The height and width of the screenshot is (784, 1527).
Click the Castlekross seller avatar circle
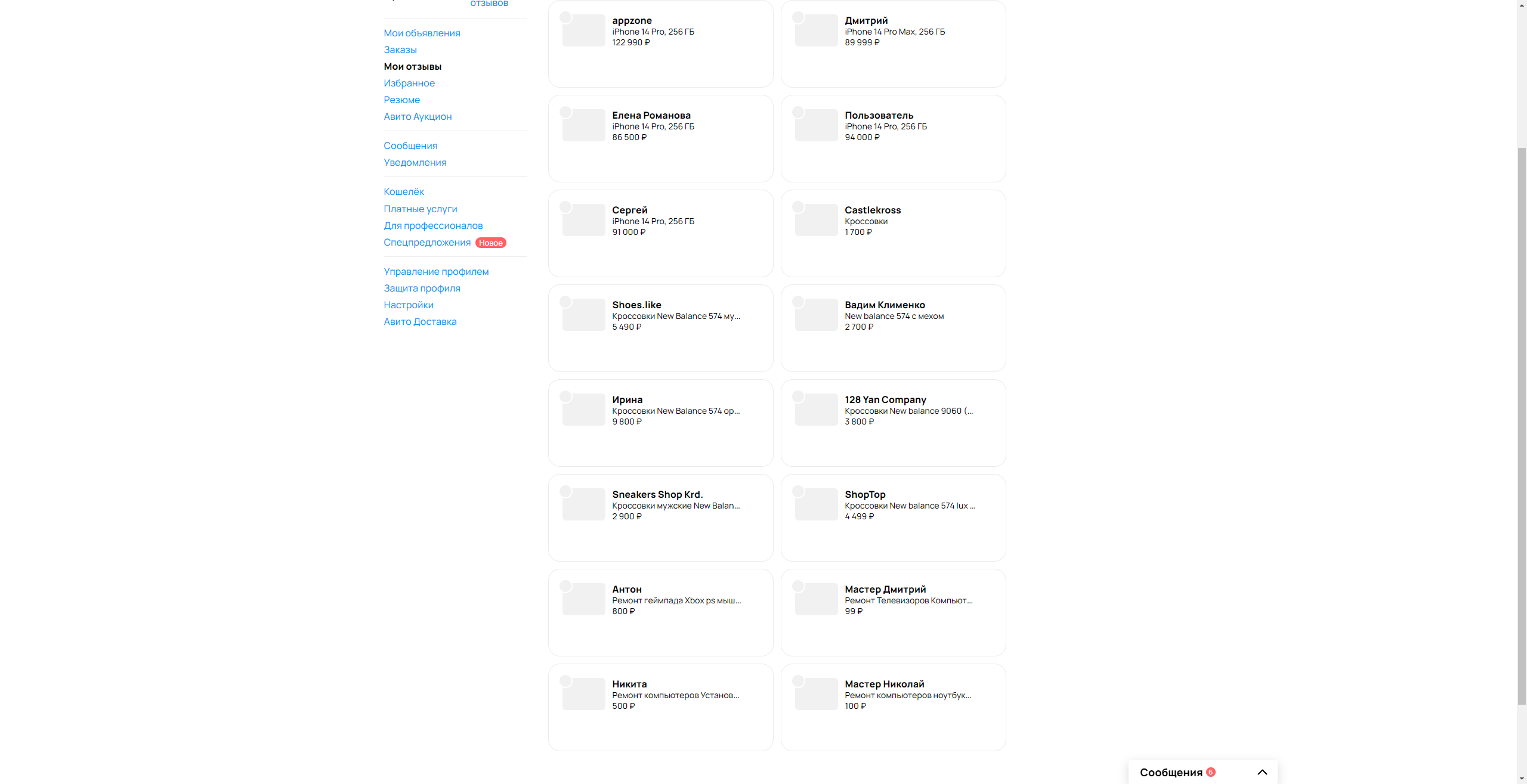[798, 207]
